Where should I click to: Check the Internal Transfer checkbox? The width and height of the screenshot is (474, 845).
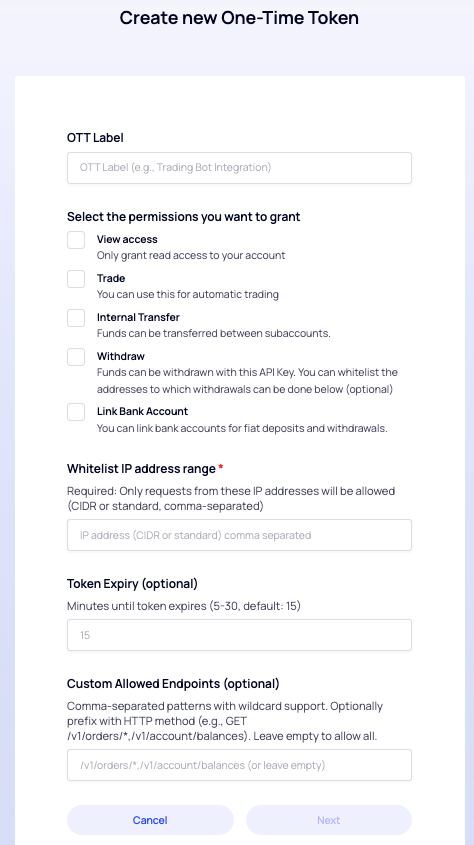76,318
